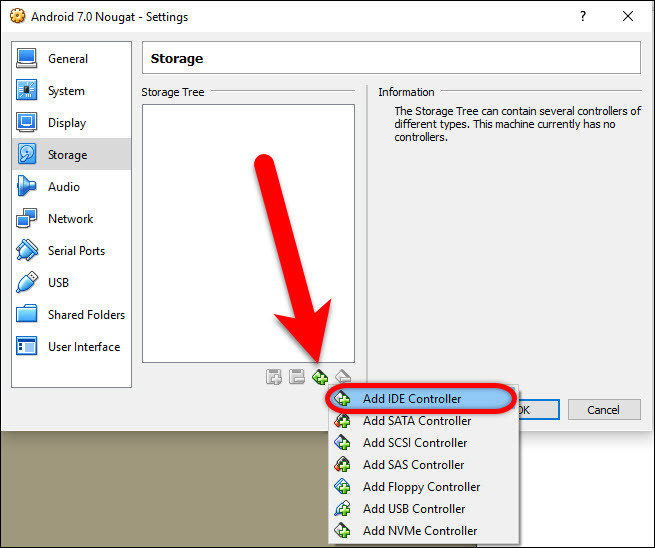Image resolution: width=655 pixels, height=548 pixels.
Task: Click the icon beside Add NVMe Controller
Action: point(343,530)
